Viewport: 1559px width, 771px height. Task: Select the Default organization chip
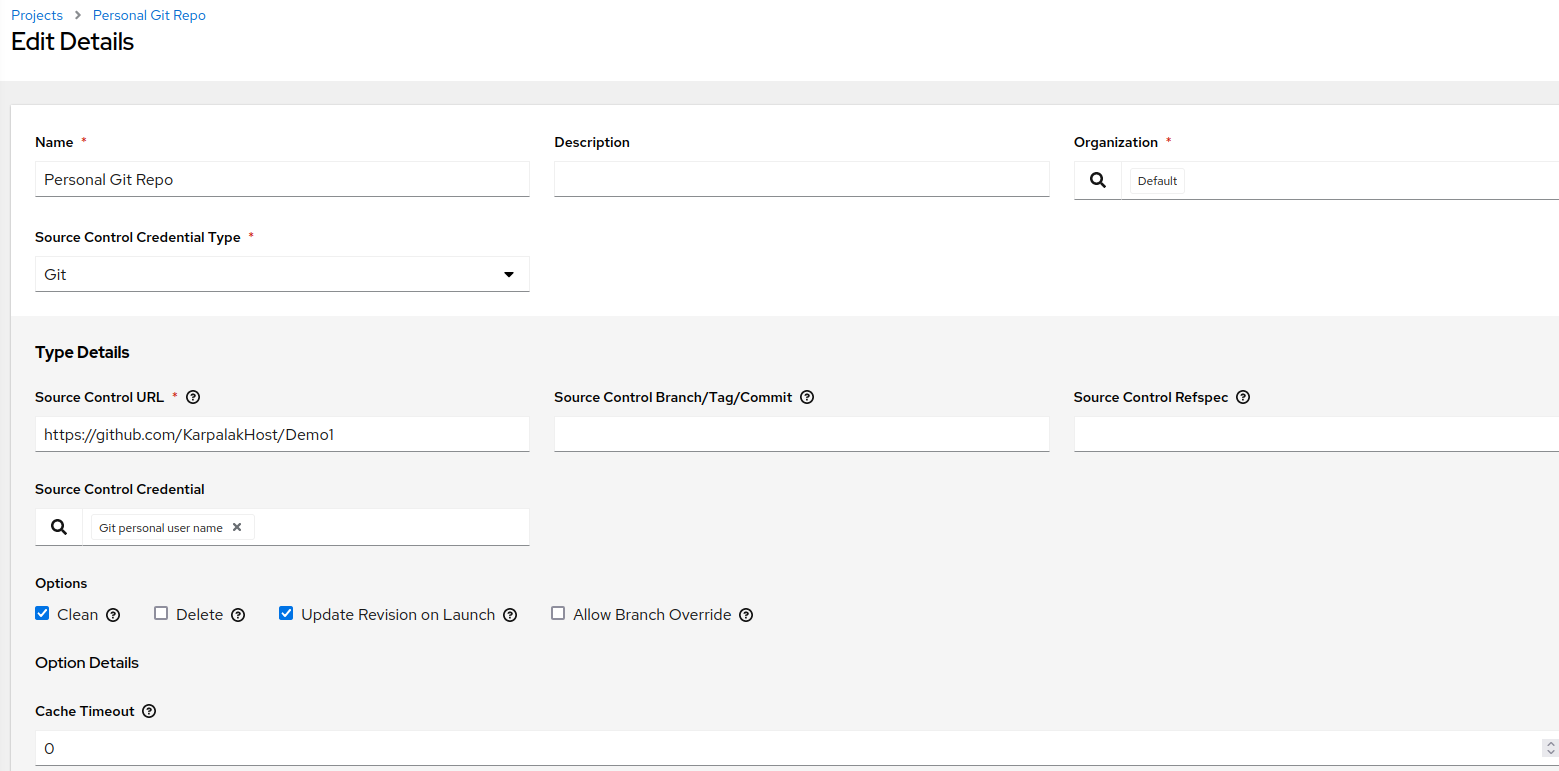(1157, 181)
